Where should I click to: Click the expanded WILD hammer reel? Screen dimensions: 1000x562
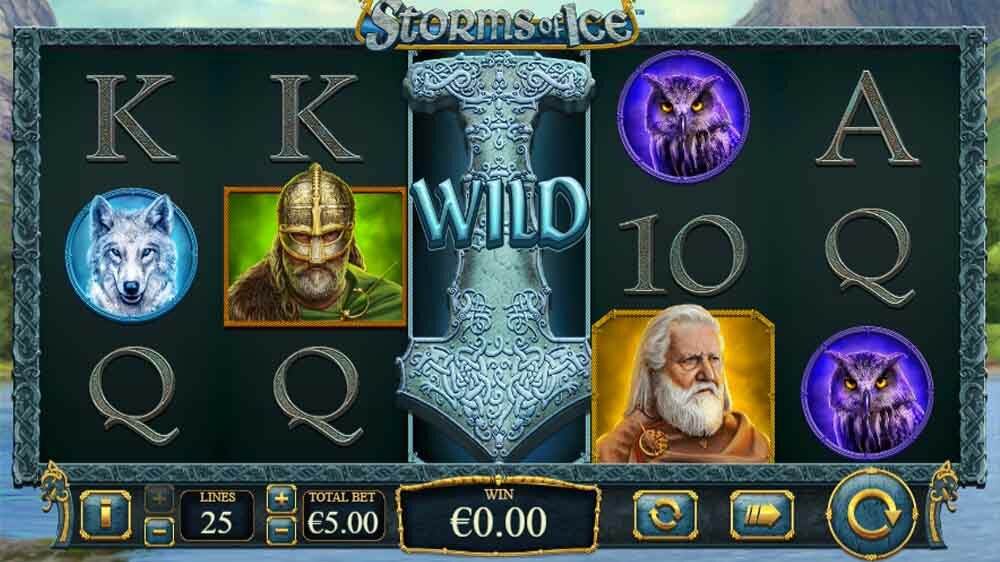click(x=499, y=256)
